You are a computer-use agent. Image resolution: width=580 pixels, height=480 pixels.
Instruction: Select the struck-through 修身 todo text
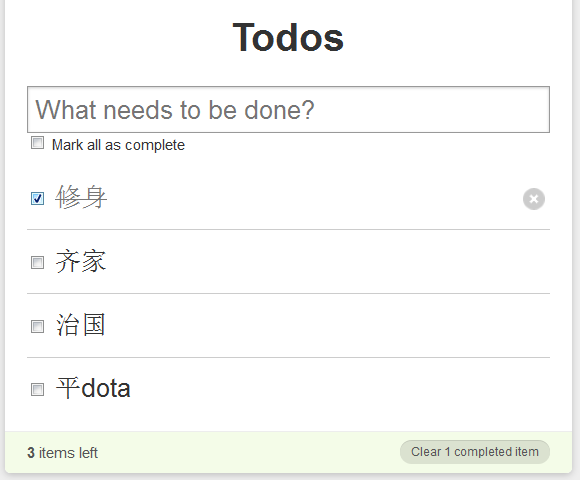81,197
